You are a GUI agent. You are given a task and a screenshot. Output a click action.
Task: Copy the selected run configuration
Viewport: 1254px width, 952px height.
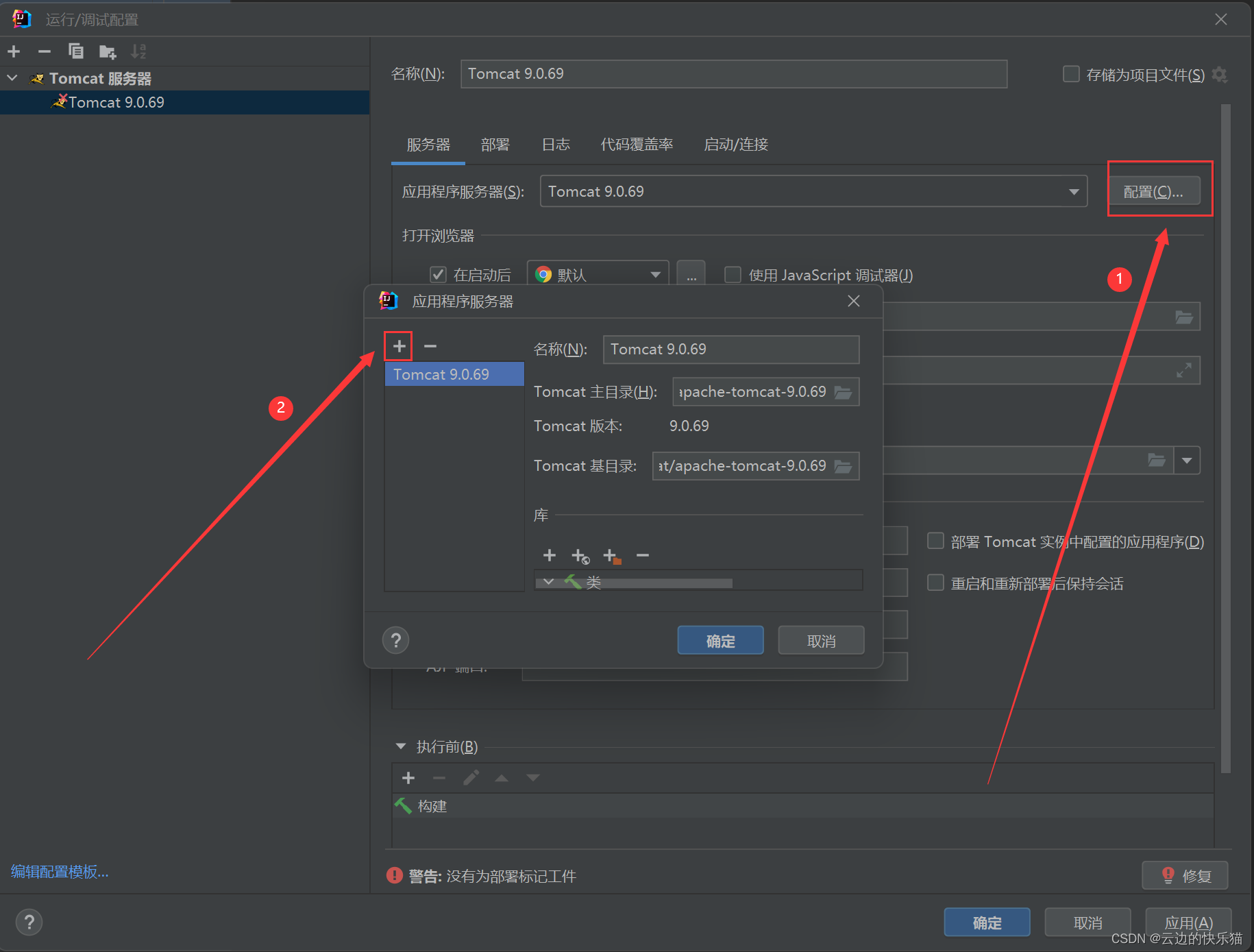click(x=76, y=51)
